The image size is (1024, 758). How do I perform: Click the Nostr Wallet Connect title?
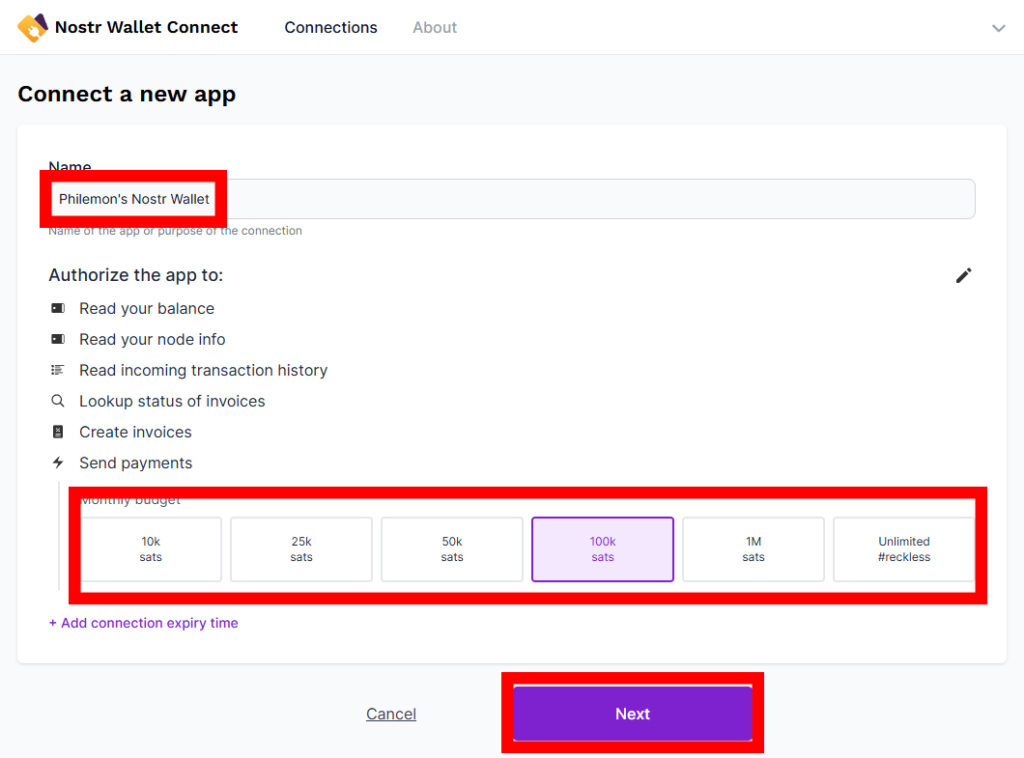[146, 27]
